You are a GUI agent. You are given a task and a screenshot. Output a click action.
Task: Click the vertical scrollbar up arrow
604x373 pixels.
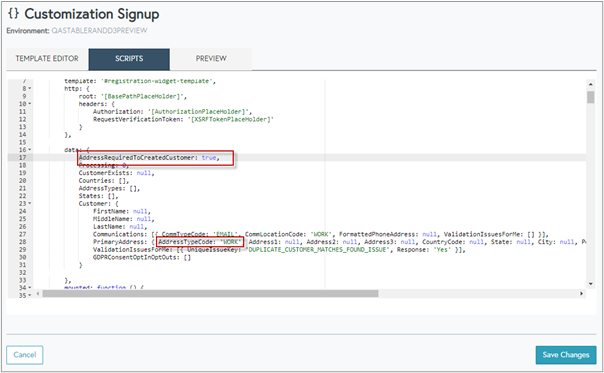tap(591, 84)
